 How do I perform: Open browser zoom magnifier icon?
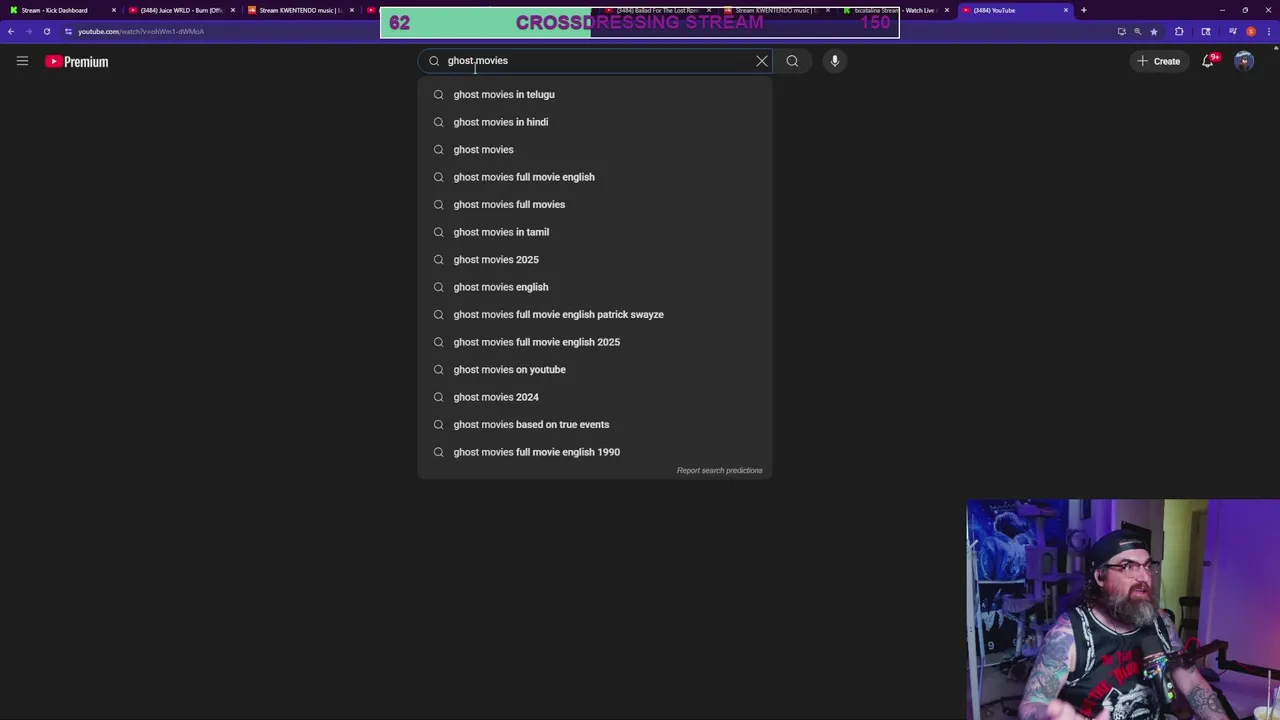click(x=1137, y=31)
